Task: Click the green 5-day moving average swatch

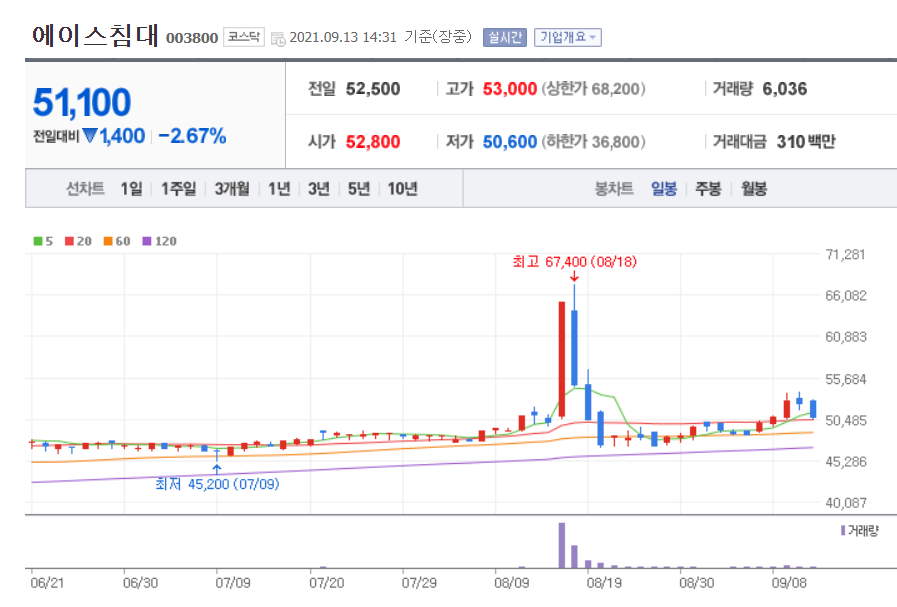Action: [38, 241]
